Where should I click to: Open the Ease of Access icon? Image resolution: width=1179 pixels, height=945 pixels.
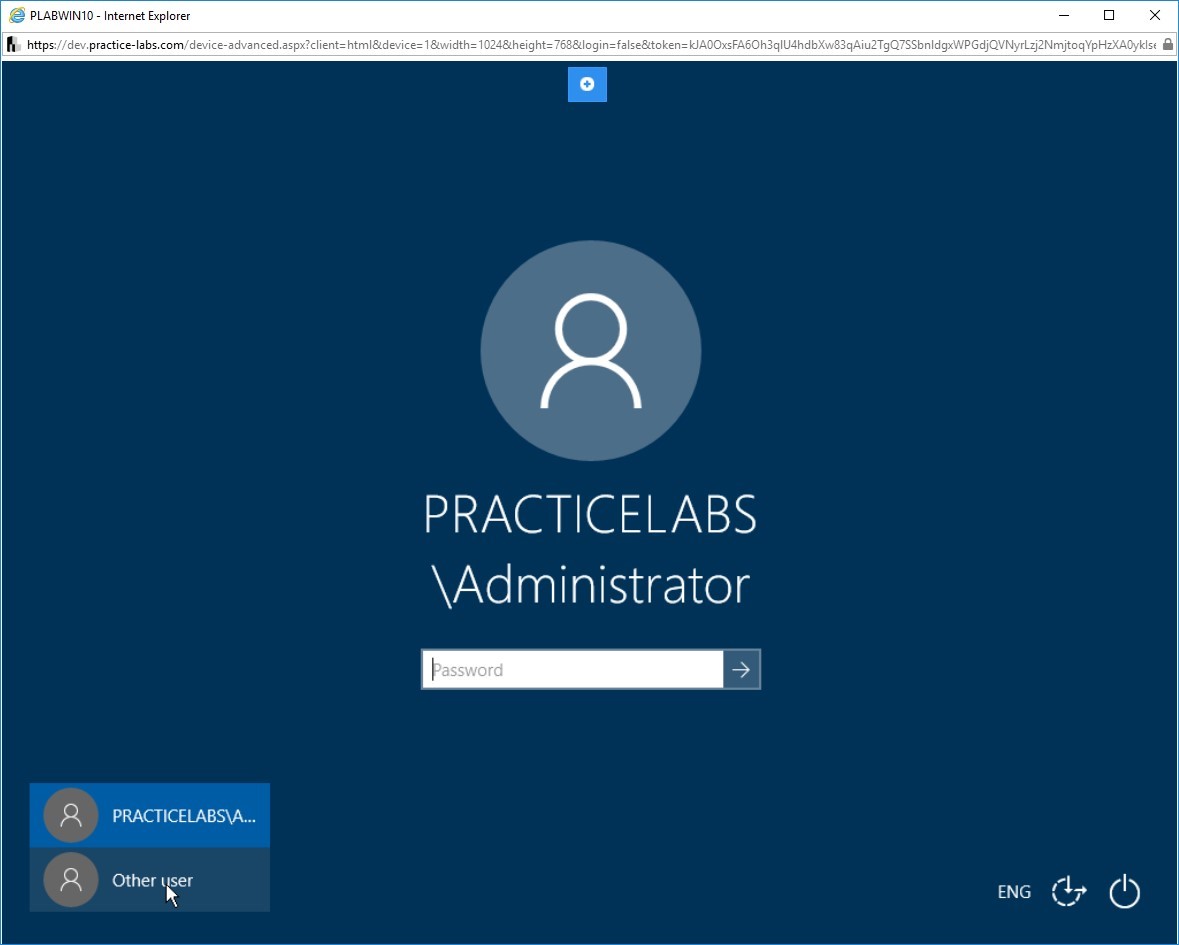1068,892
